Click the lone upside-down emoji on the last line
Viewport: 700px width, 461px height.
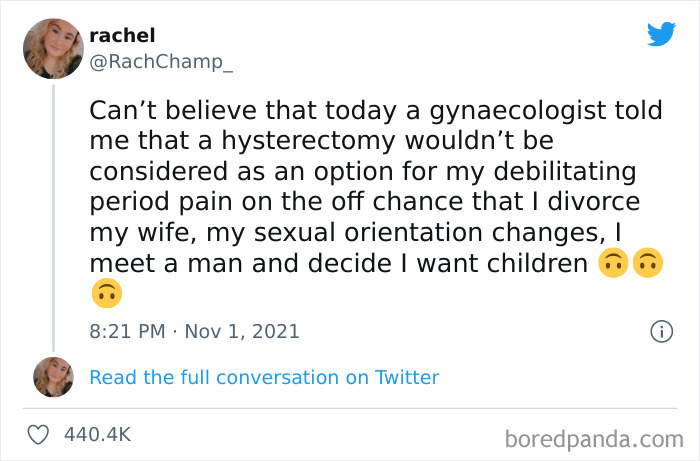(x=104, y=294)
